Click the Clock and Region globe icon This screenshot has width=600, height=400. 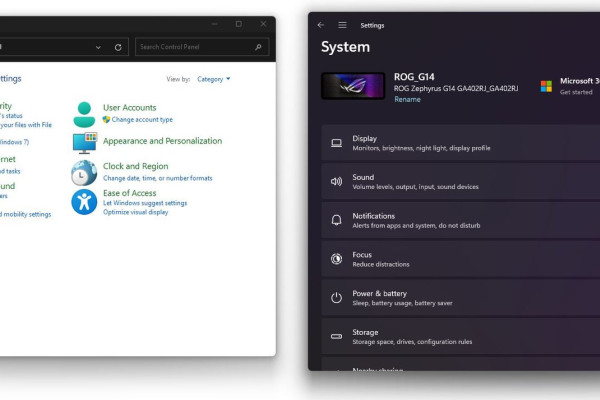pos(84,173)
